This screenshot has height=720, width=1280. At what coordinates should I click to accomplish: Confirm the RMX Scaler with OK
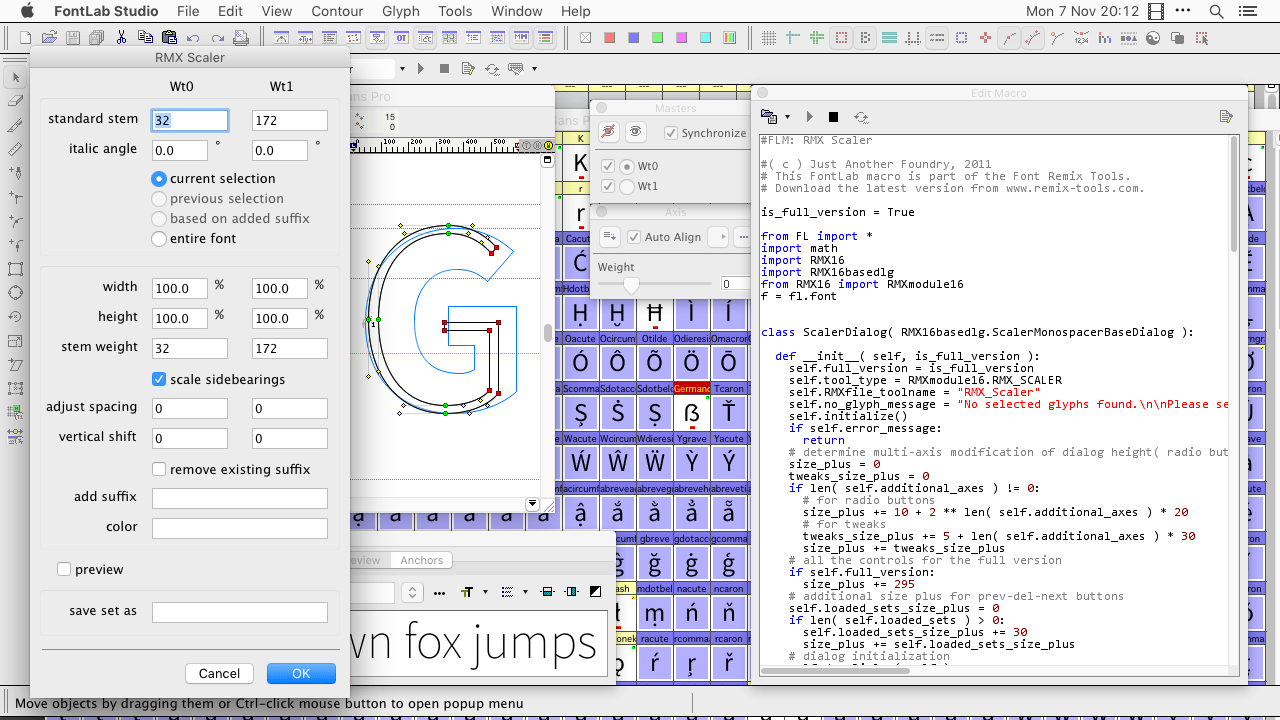[301, 673]
